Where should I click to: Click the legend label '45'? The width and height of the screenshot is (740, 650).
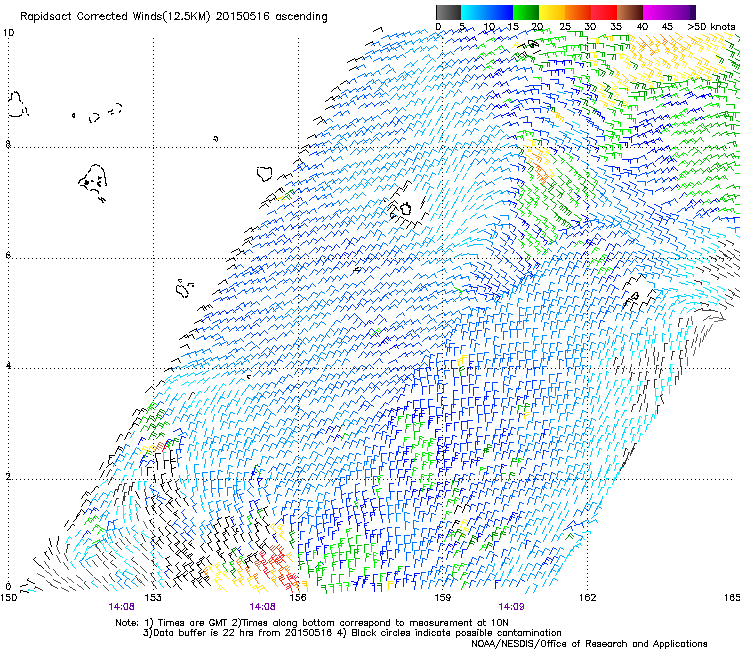[x=667, y=27]
